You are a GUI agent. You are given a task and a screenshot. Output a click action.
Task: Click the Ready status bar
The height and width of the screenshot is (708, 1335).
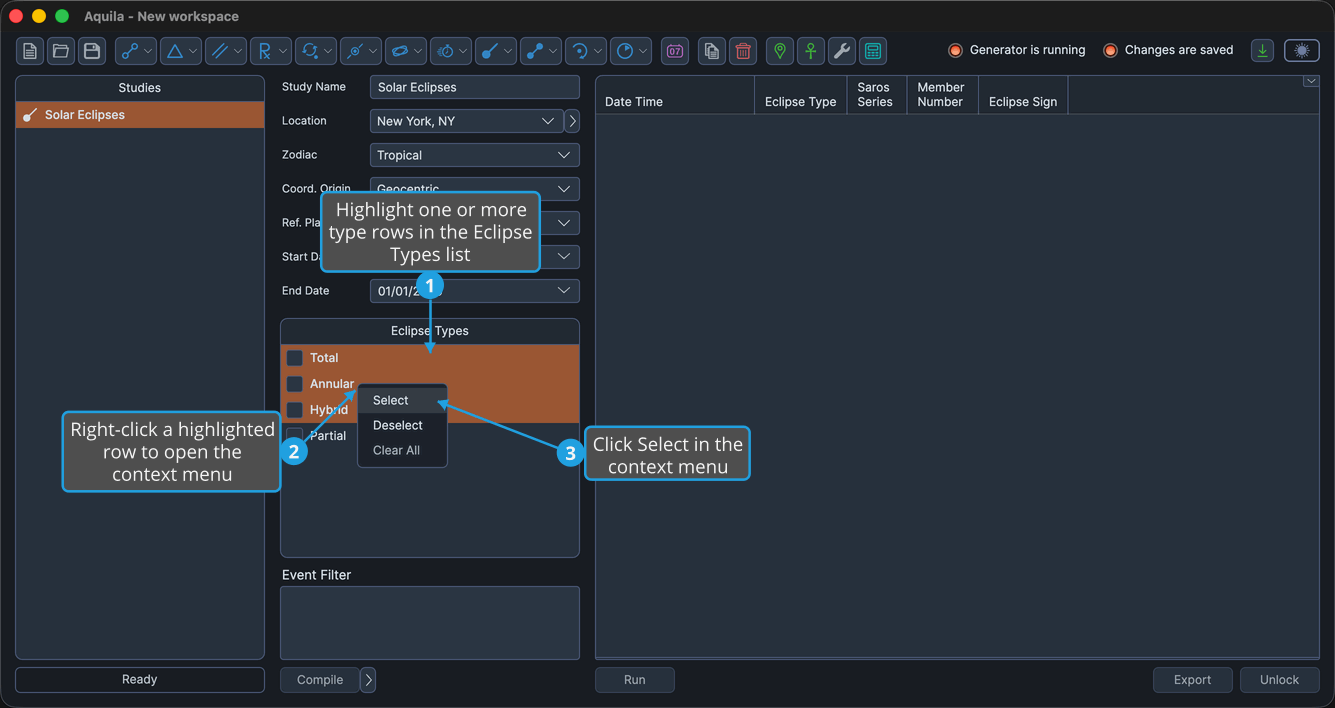(140, 680)
